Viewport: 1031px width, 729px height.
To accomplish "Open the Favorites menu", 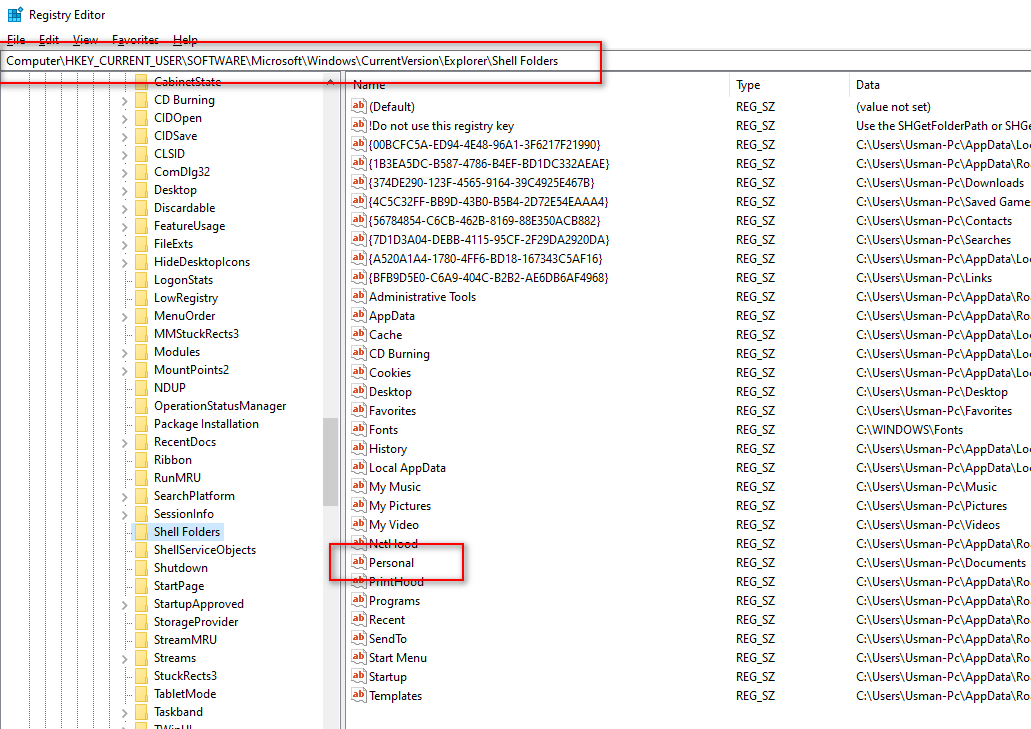I will click(x=135, y=39).
